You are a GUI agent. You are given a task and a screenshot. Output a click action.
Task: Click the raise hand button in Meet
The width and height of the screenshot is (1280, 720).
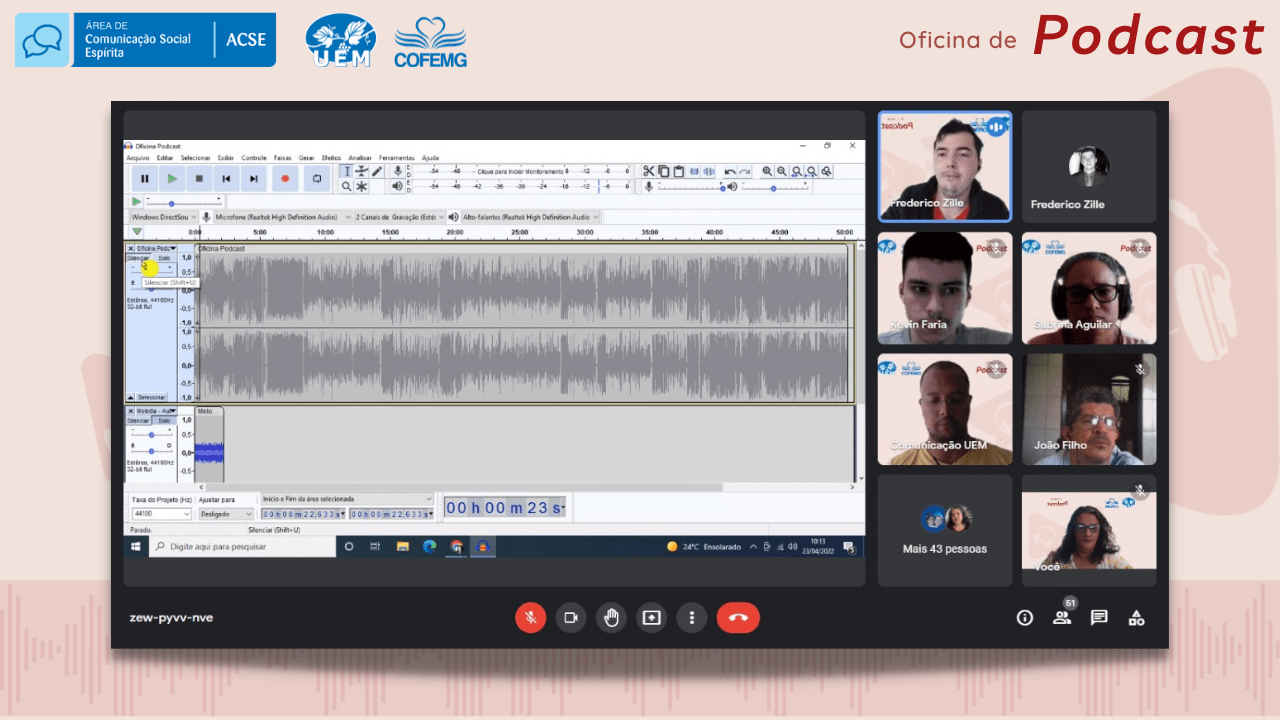click(x=611, y=618)
